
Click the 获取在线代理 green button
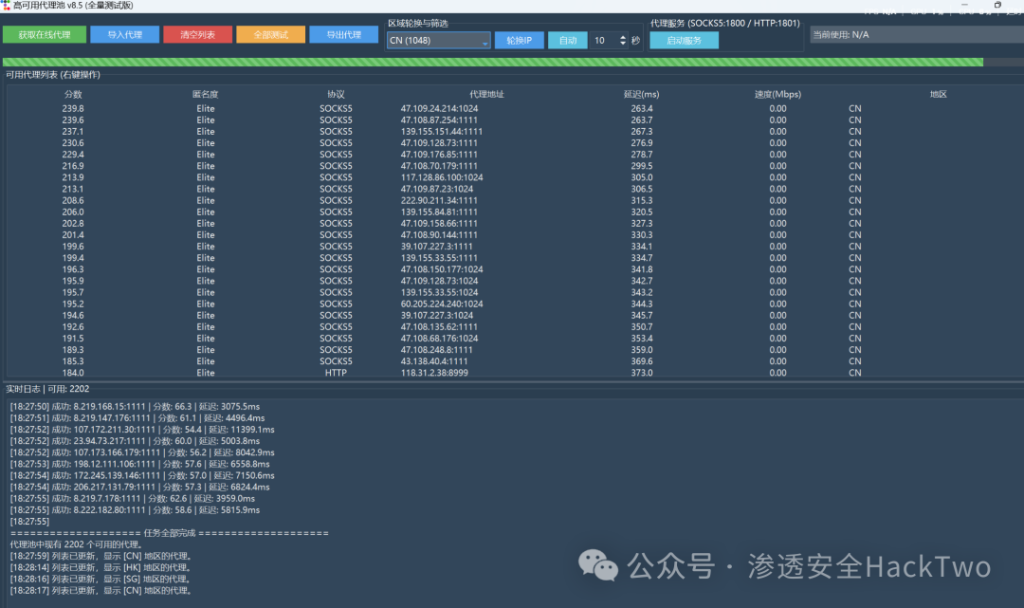(x=44, y=35)
